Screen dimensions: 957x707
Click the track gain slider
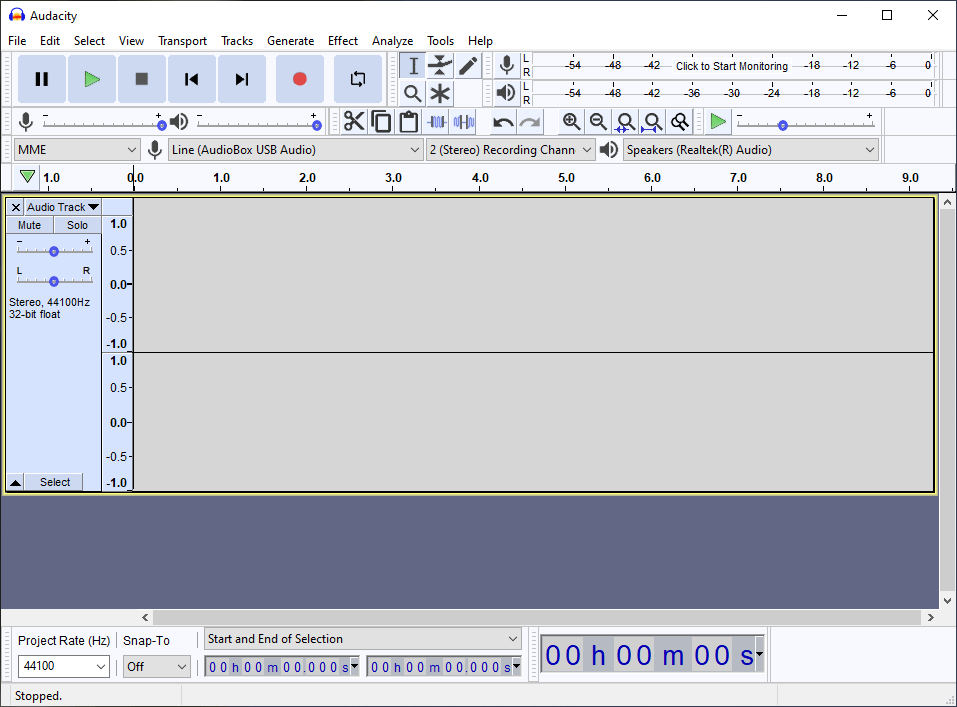[54, 251]
